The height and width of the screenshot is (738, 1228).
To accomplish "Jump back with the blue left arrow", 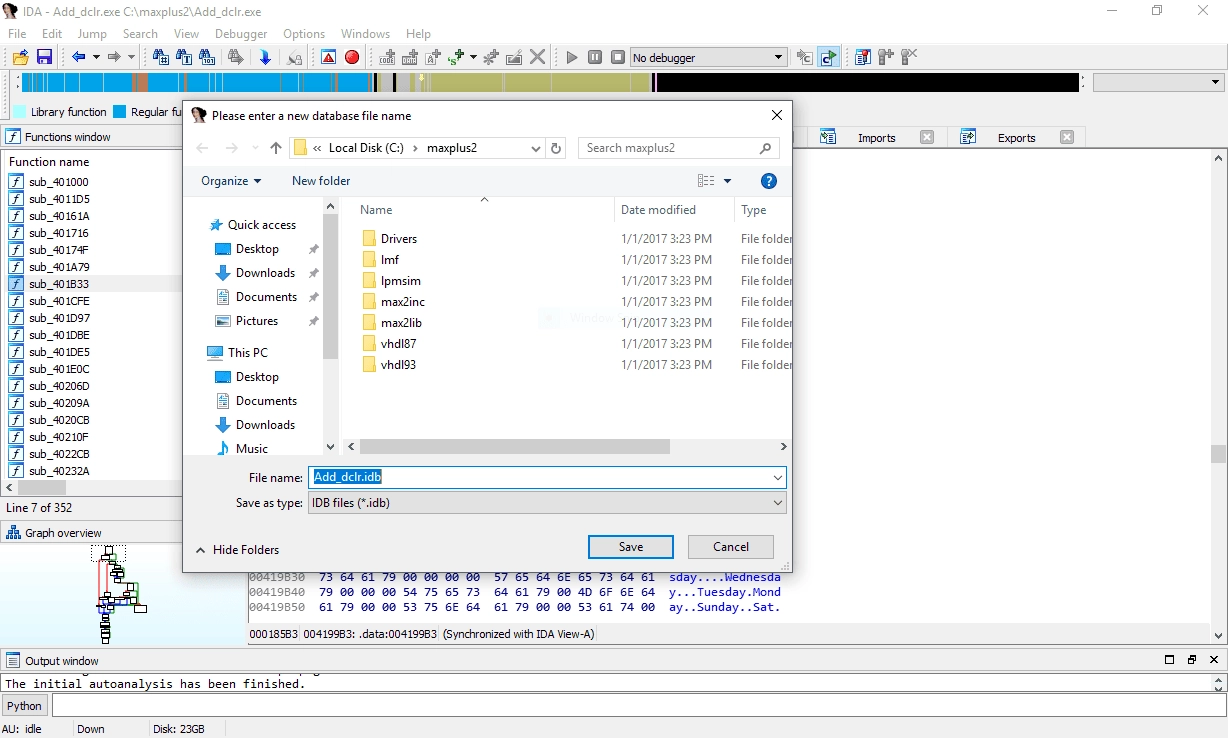I will (x=79, y=57).
